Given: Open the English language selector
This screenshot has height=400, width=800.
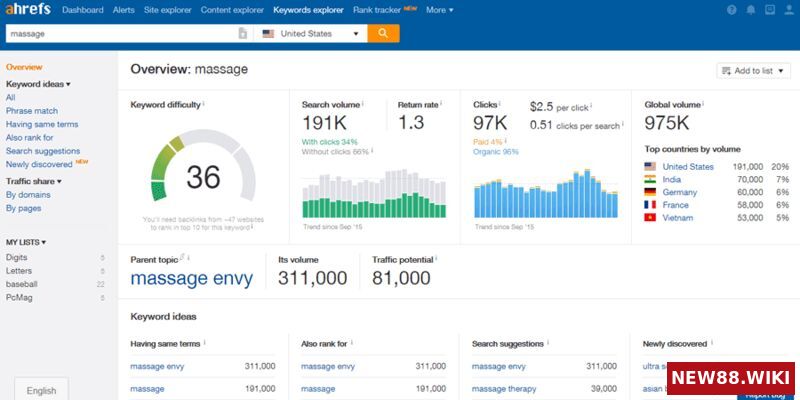Looking at the screenshot, I should tap(41, 390).
